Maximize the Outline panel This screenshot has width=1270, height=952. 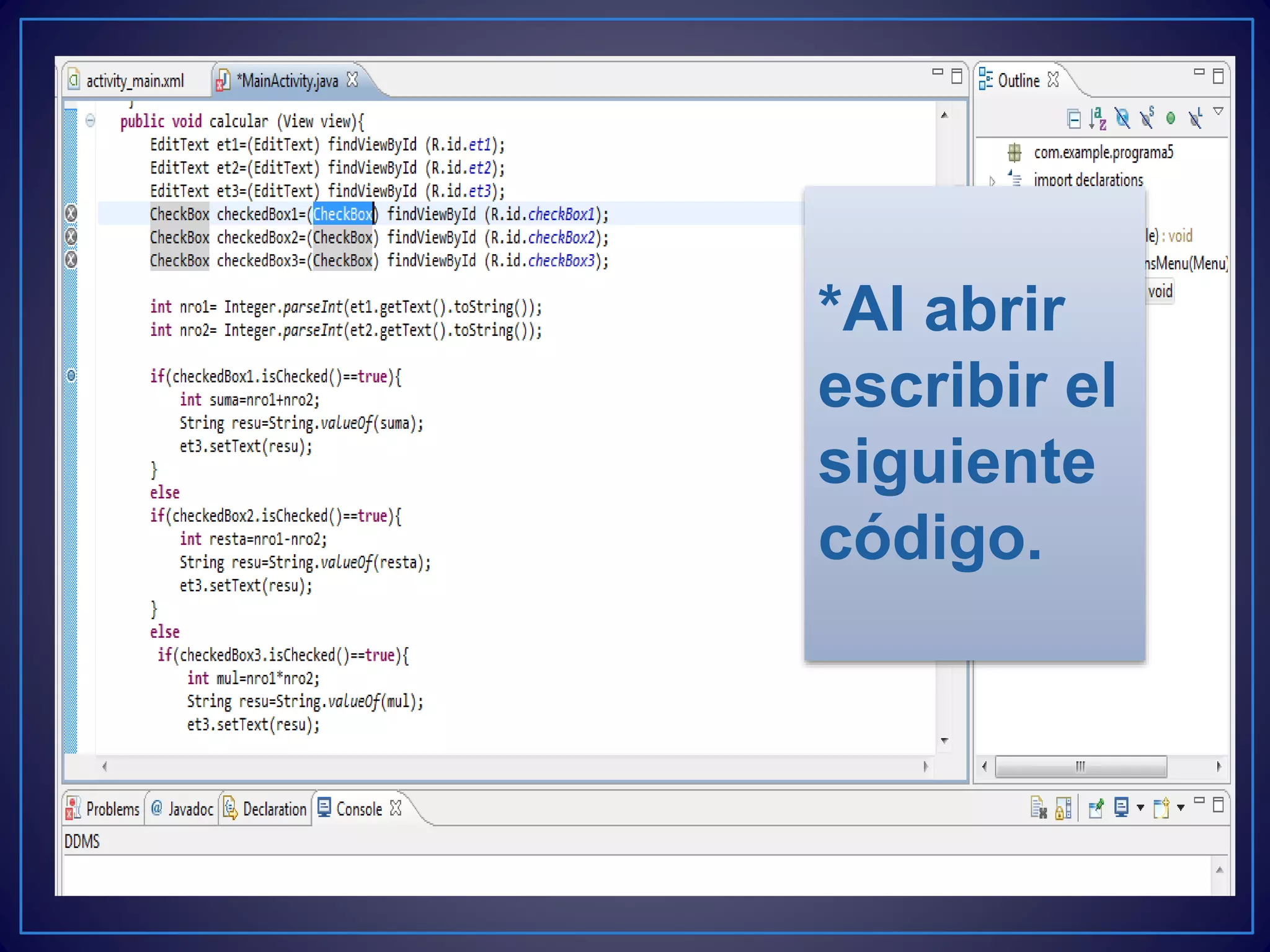coord(1218,76)
